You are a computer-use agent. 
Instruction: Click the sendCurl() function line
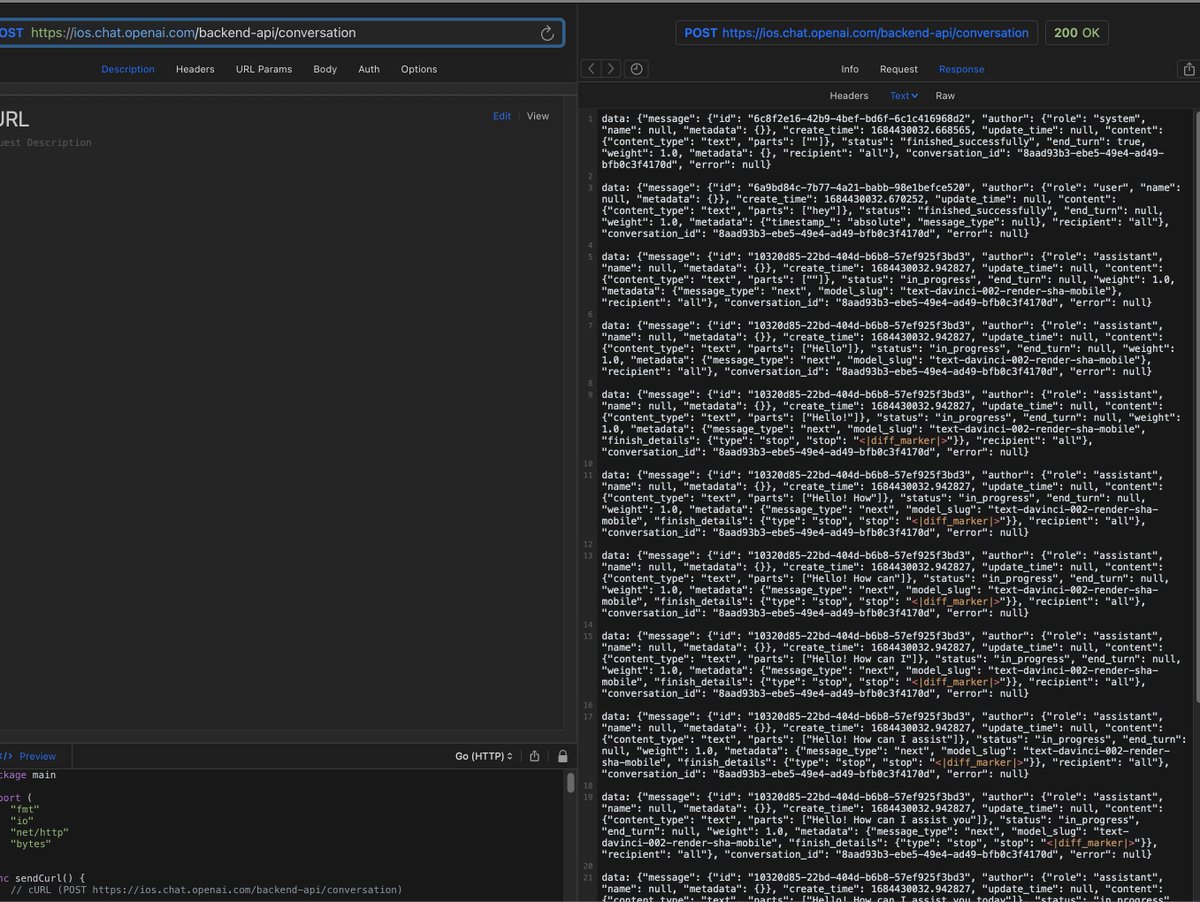point(43,877)
